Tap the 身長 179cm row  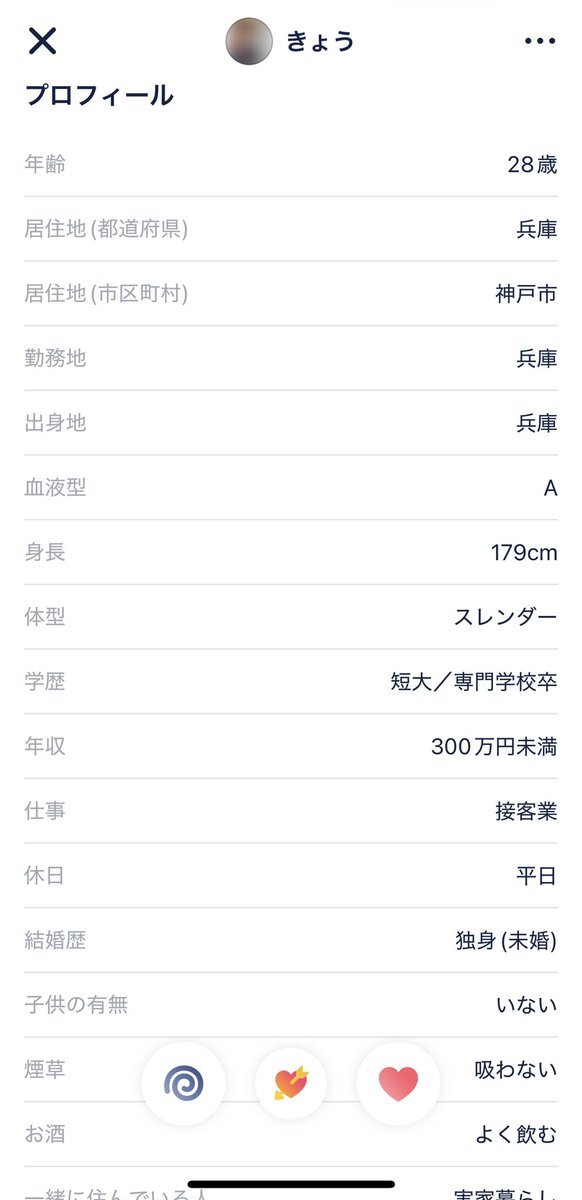click(x=291, y=552)
